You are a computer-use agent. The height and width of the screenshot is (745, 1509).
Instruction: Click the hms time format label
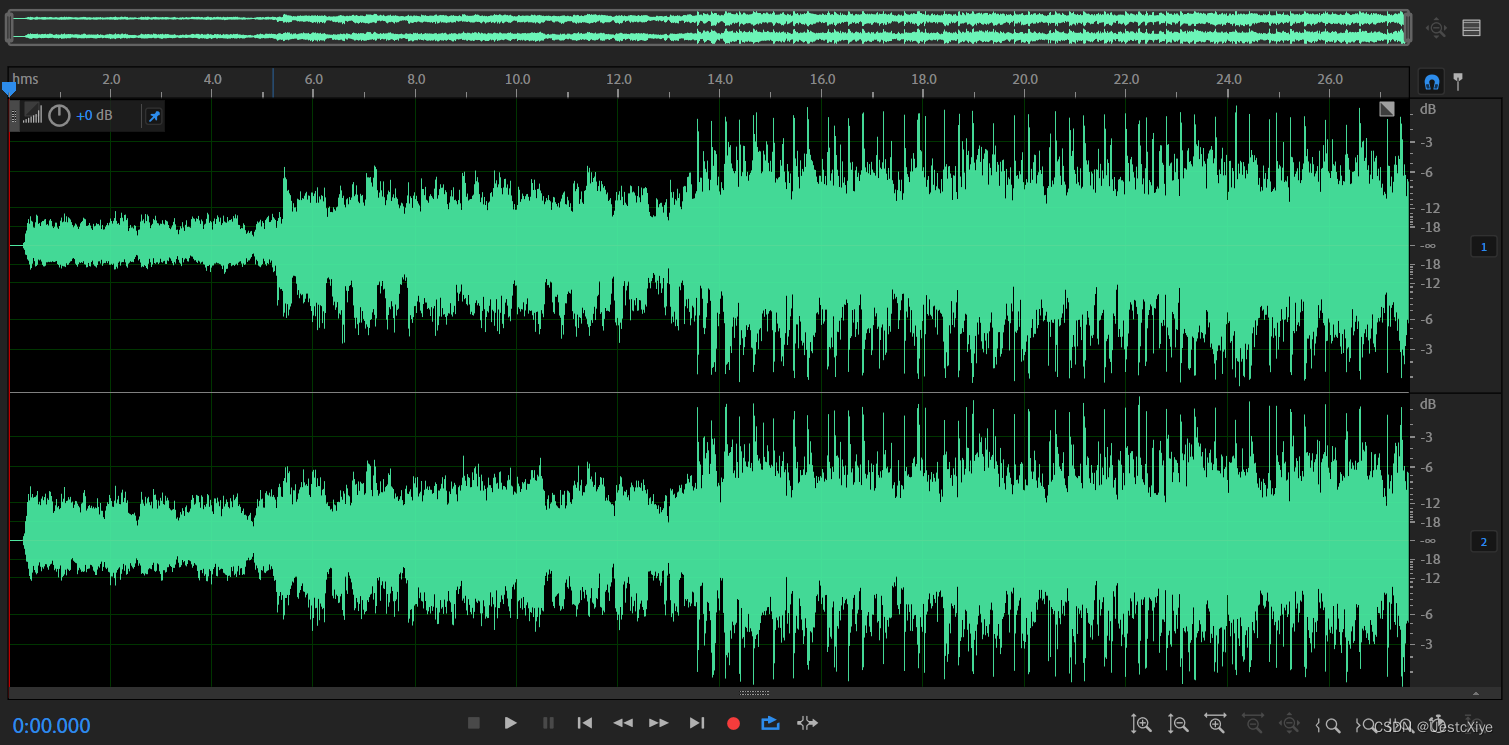coord(26,79)
